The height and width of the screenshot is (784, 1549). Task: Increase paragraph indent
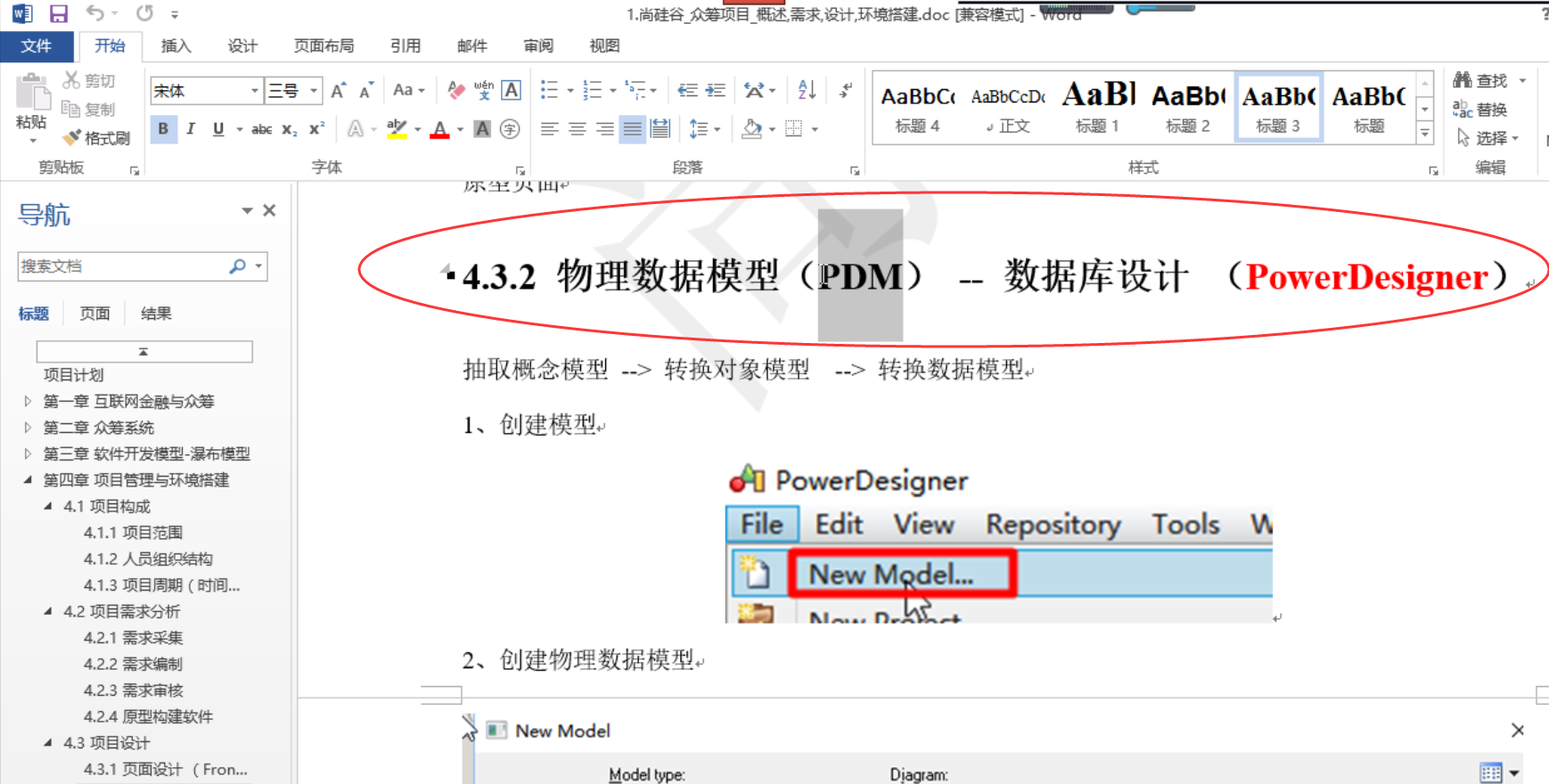[x=715, y=90]
